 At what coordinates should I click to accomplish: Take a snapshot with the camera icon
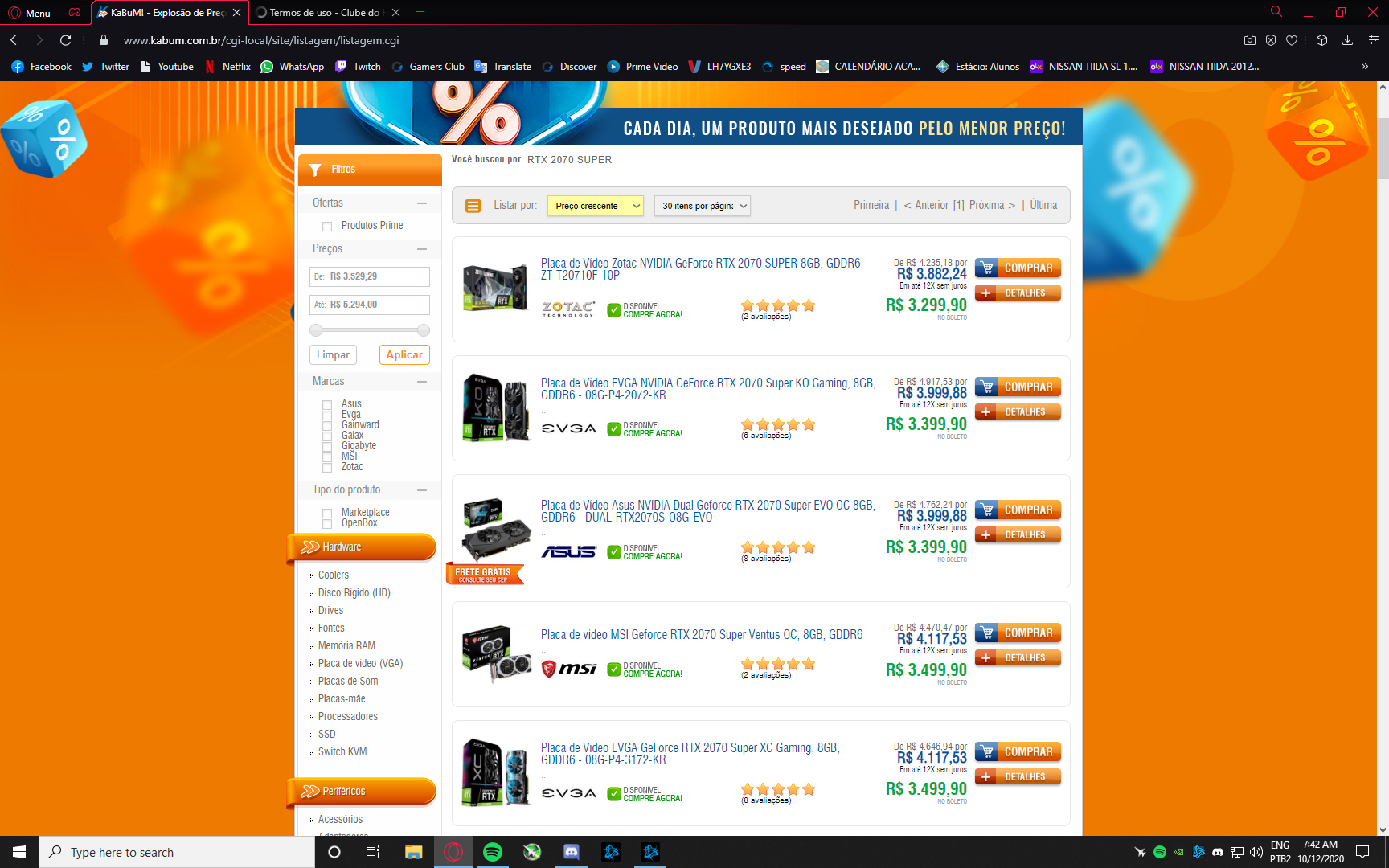(1250, 40)
